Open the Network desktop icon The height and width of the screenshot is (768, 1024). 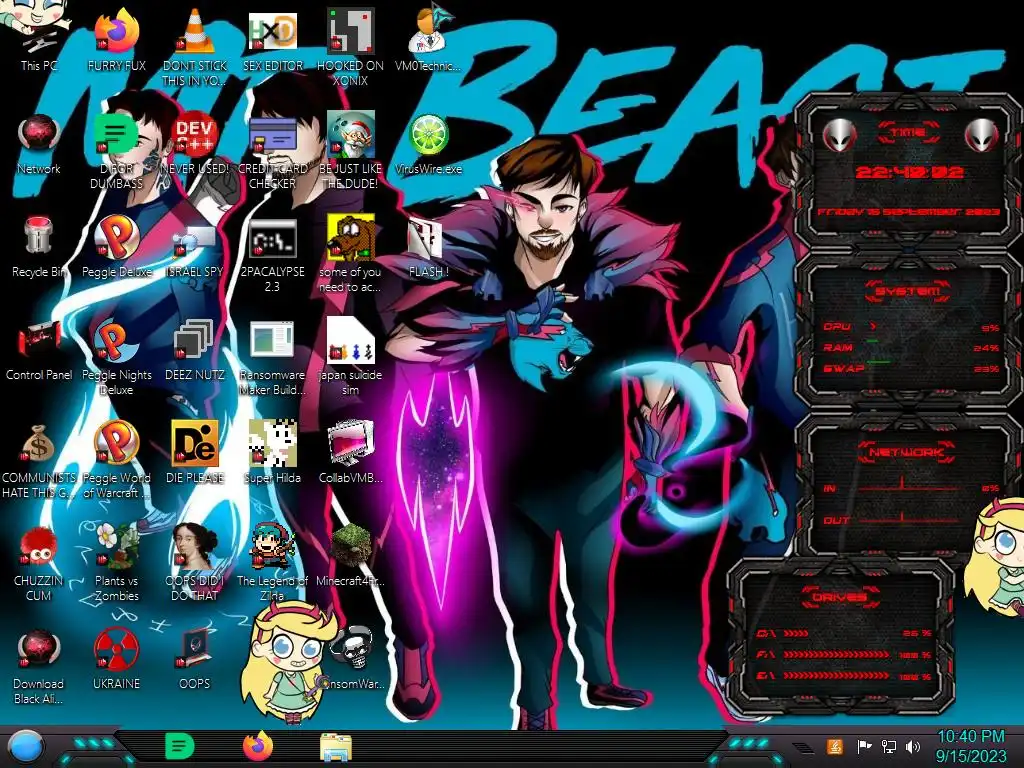point(39,144)
